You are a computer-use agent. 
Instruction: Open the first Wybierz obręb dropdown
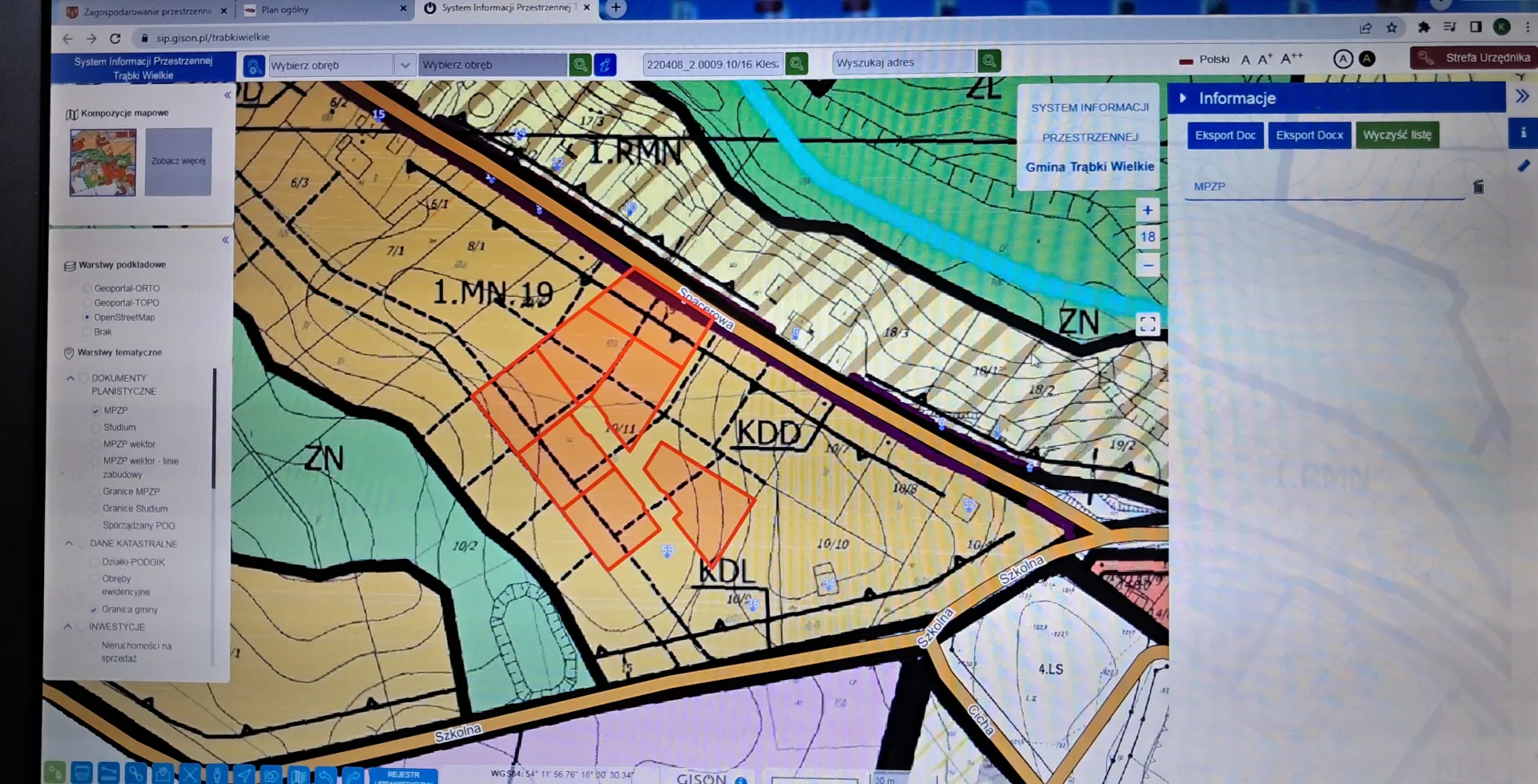click(x=405, y=65)
